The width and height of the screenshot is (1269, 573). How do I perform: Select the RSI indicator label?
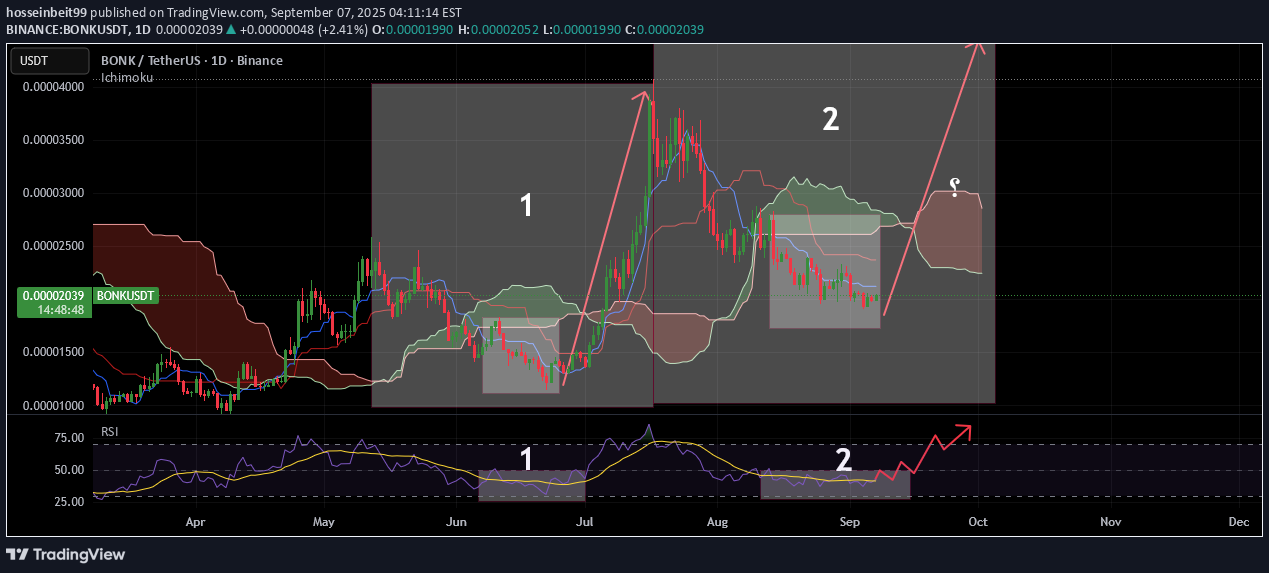click(109, 431)
